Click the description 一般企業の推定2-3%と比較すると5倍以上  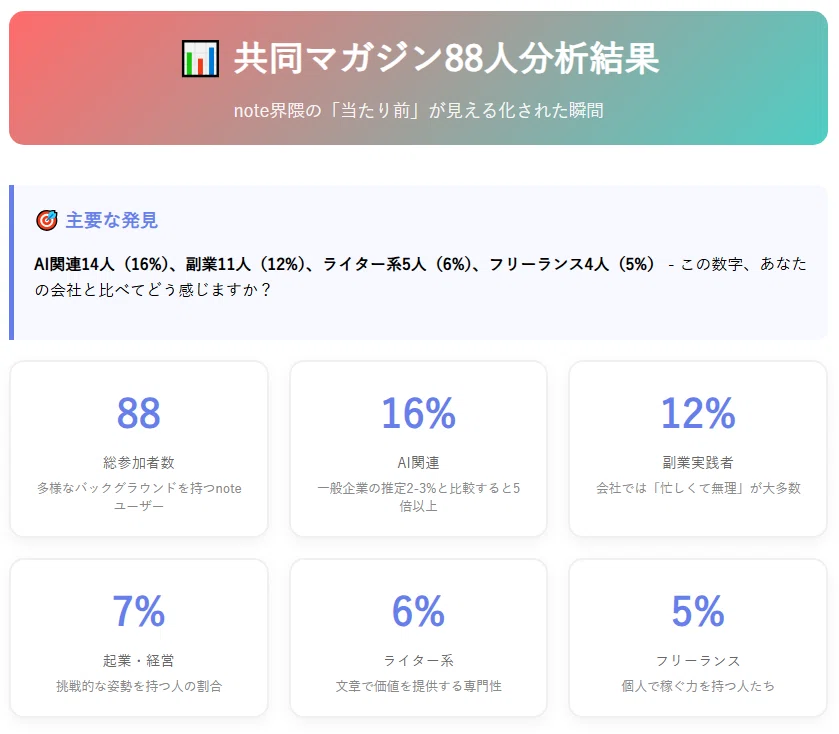(x=418, y=497)
